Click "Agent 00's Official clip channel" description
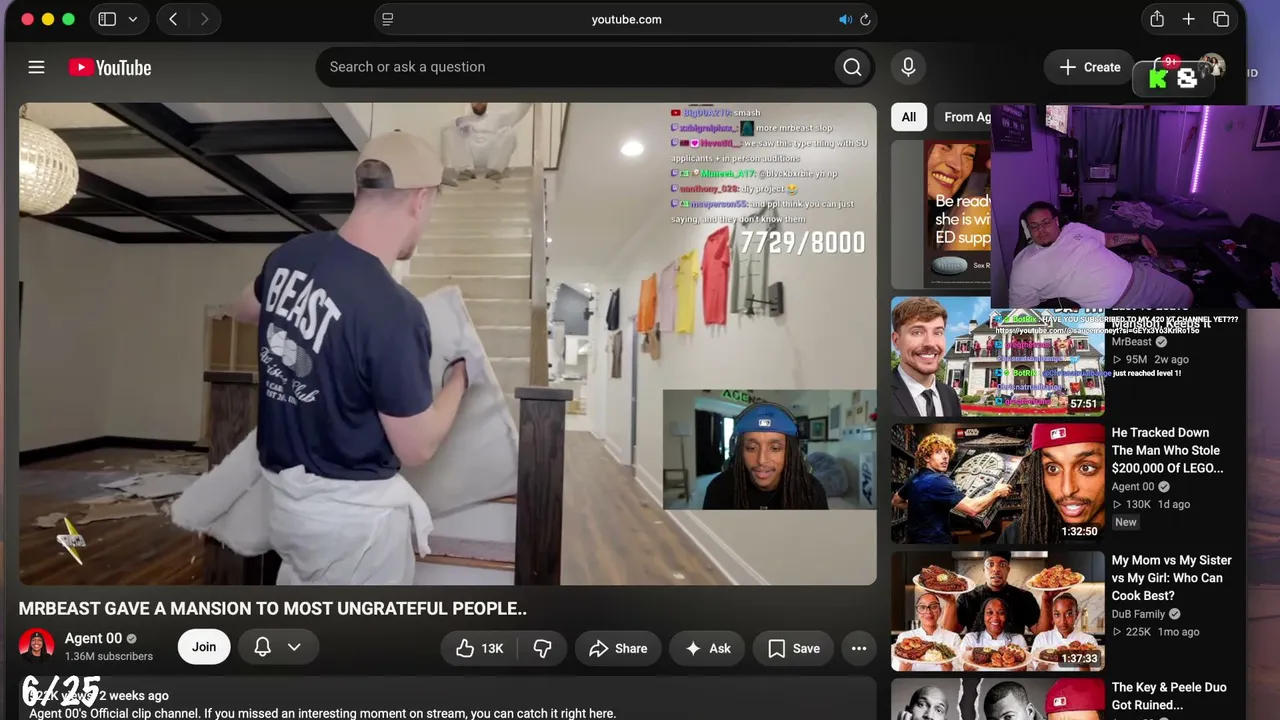This screenshot has height=720, width=1280. [322, 714]
